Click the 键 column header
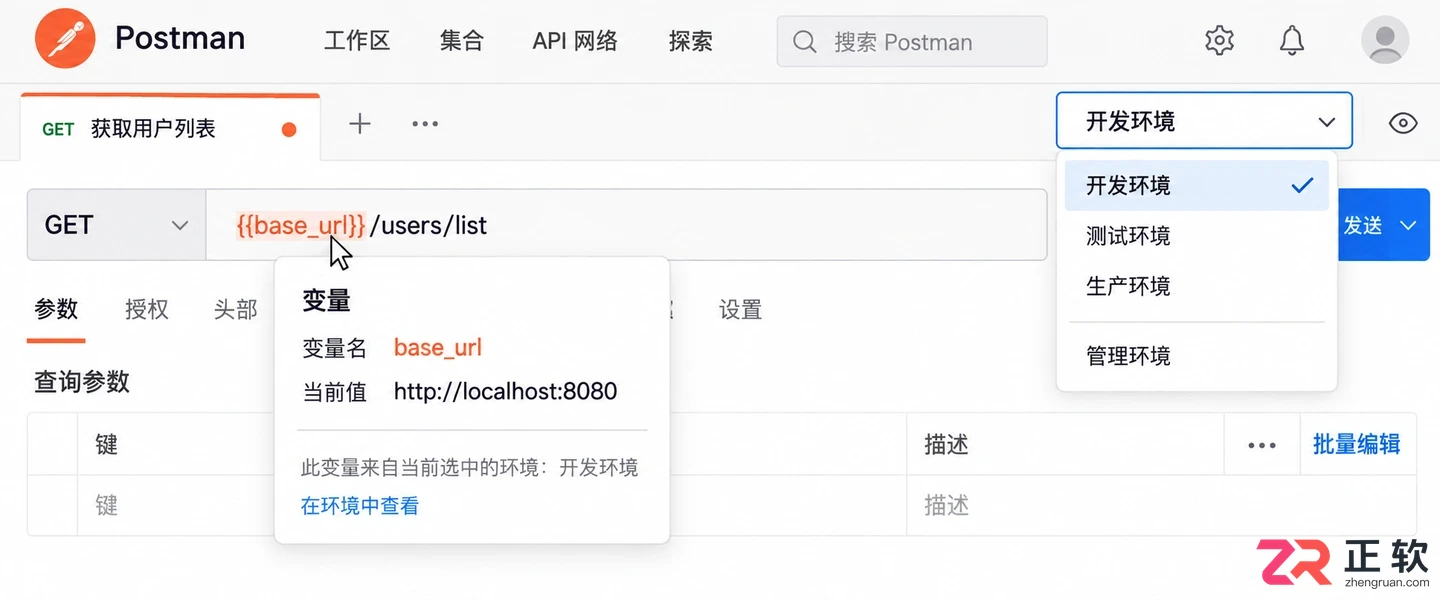 click(x=176, y=444)
